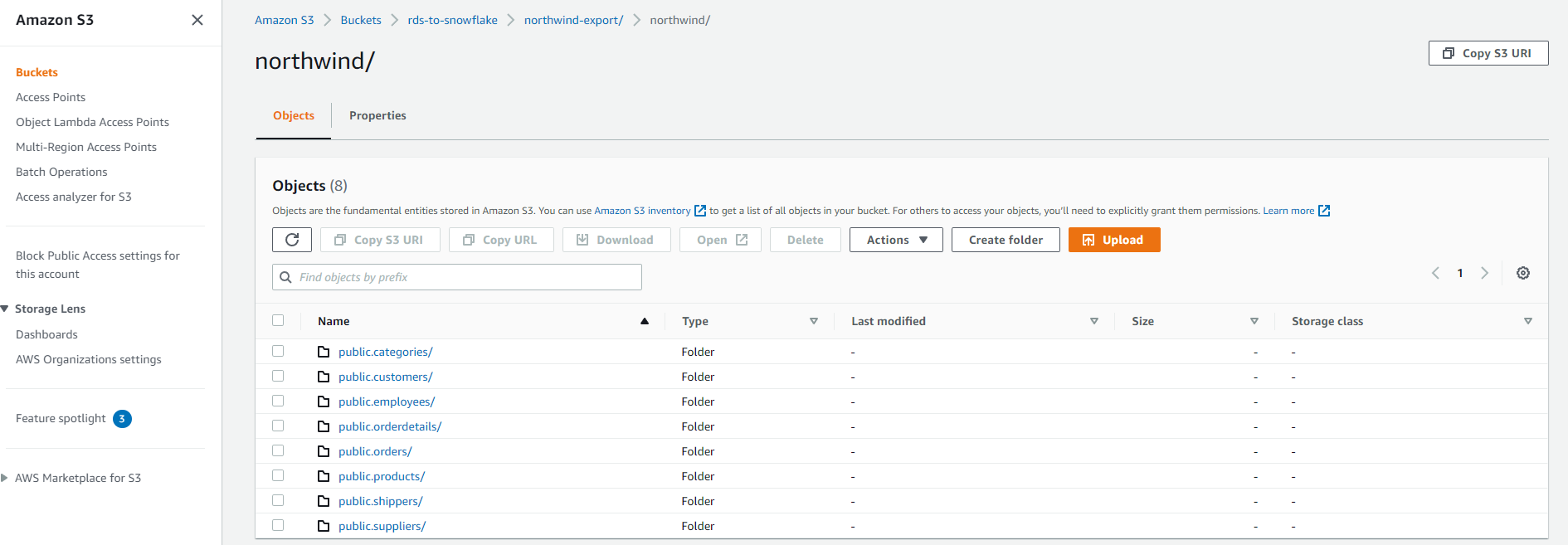Check the public.categories/ row checkbox
The height and width of the screenshot is (545, 1568).
coord(278,351)
